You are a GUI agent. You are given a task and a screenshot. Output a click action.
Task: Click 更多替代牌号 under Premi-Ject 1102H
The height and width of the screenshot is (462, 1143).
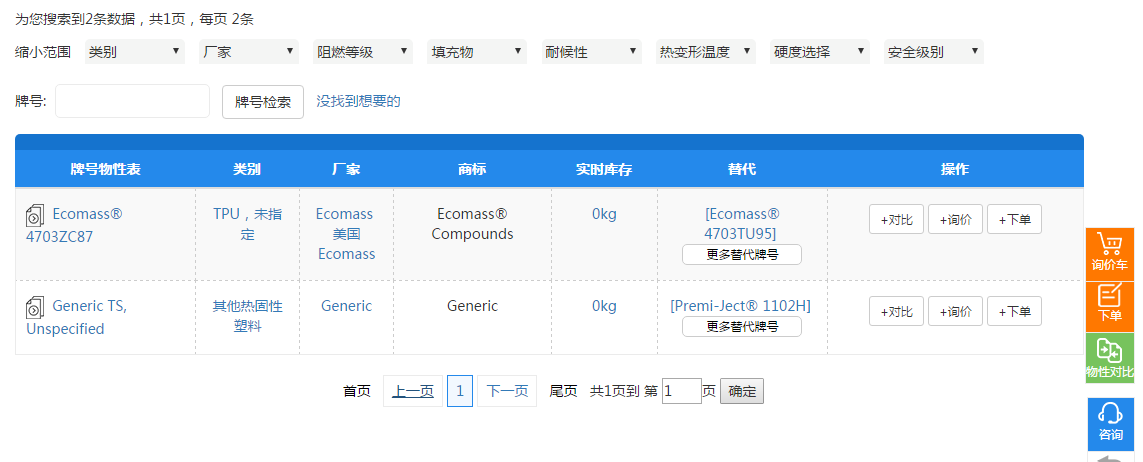(x=741, y=327)
